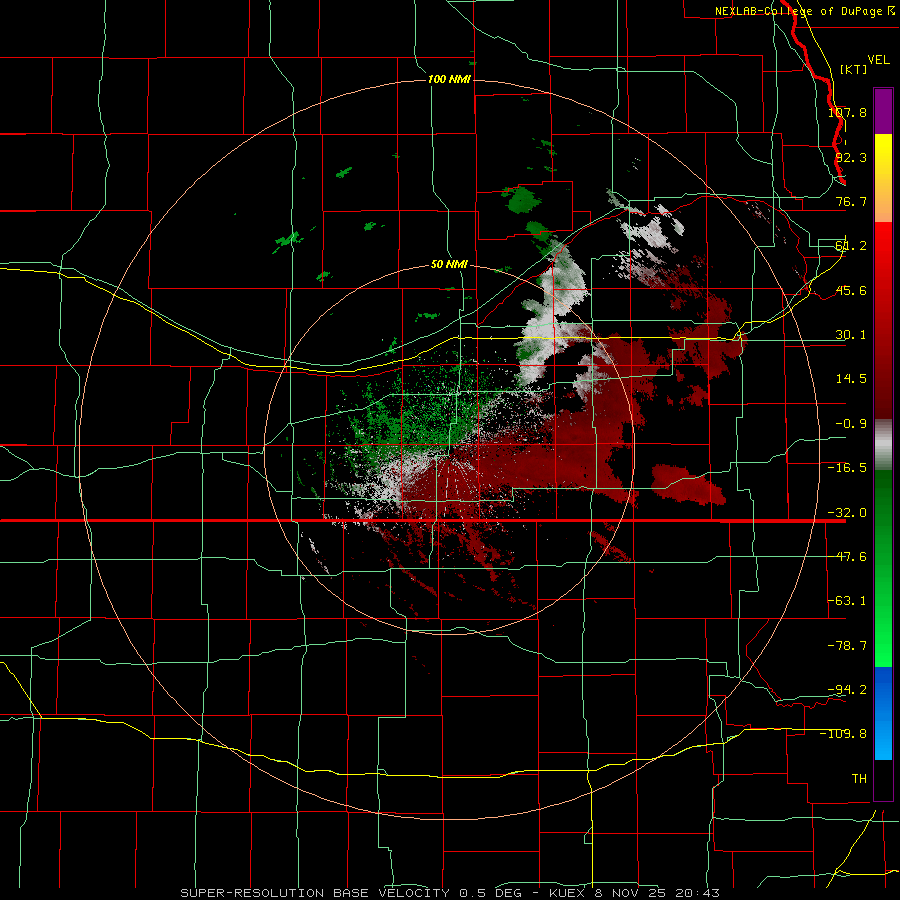Click the -109.8 velocity legend value
The width and height of the screenshot is (900, 900).
tap(843, 734)
